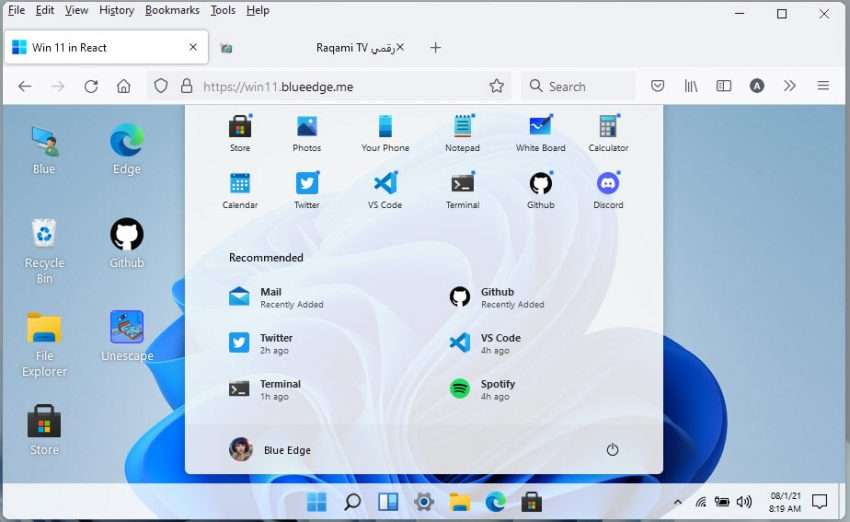Click the battery tray icon
This screenshot has width=850, height=522.
[x=722, y=502]
